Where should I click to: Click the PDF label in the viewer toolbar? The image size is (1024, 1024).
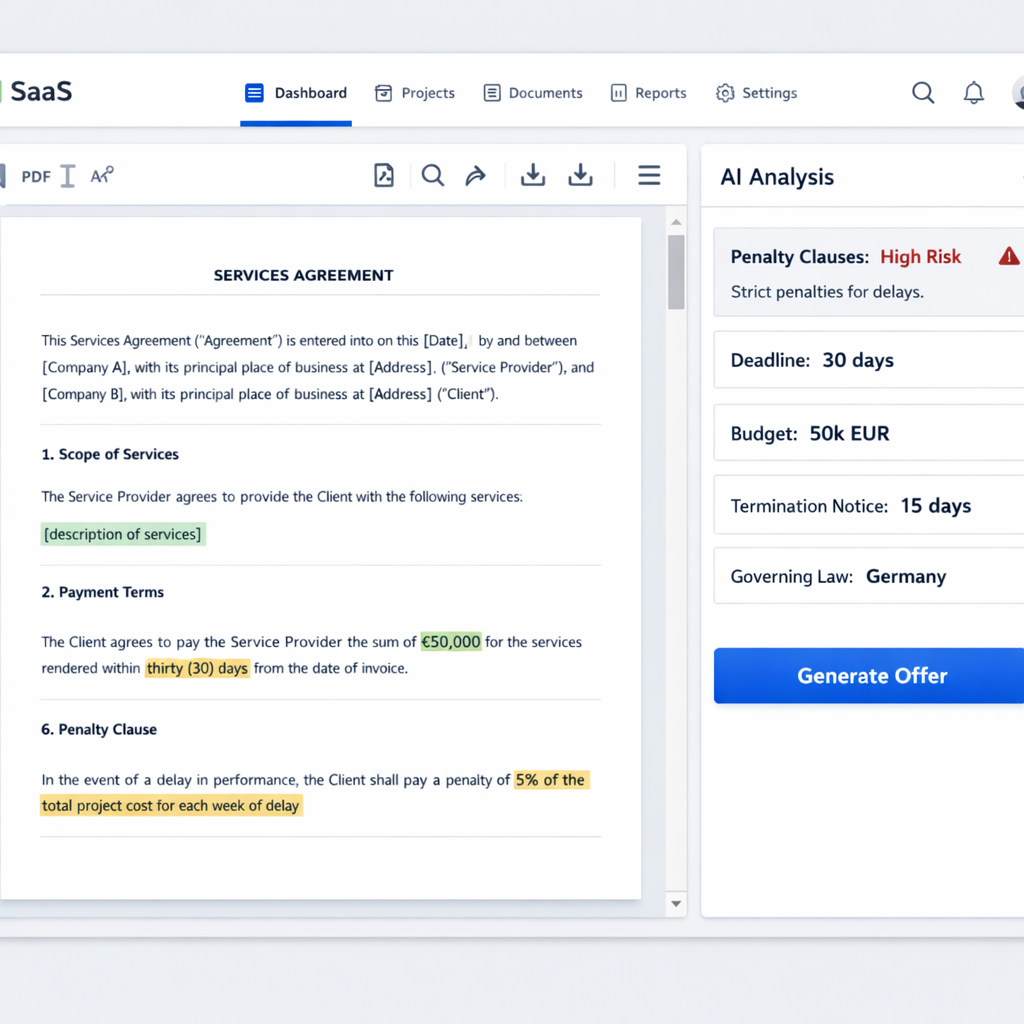click(35, 175)
